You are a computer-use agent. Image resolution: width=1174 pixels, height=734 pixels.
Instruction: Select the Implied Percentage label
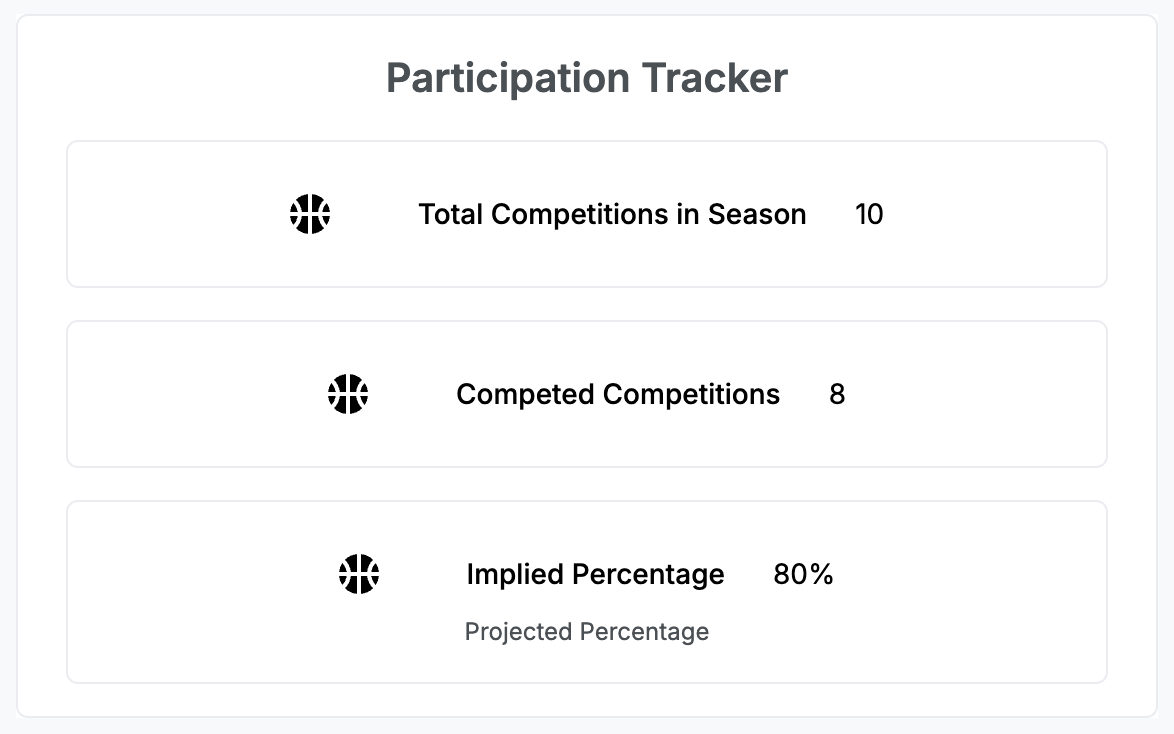(x=595, y=574)
